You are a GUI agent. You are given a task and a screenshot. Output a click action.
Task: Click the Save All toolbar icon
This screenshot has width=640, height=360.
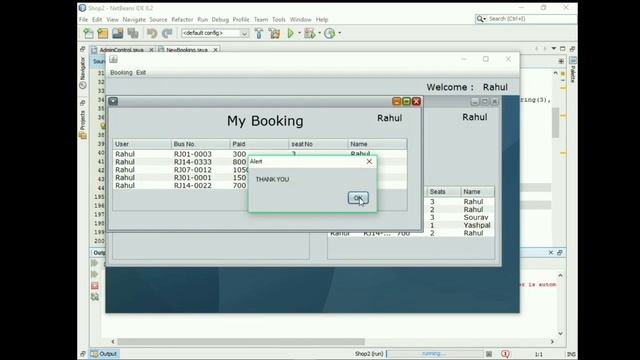pyautogui.click(x=133, y=33)
